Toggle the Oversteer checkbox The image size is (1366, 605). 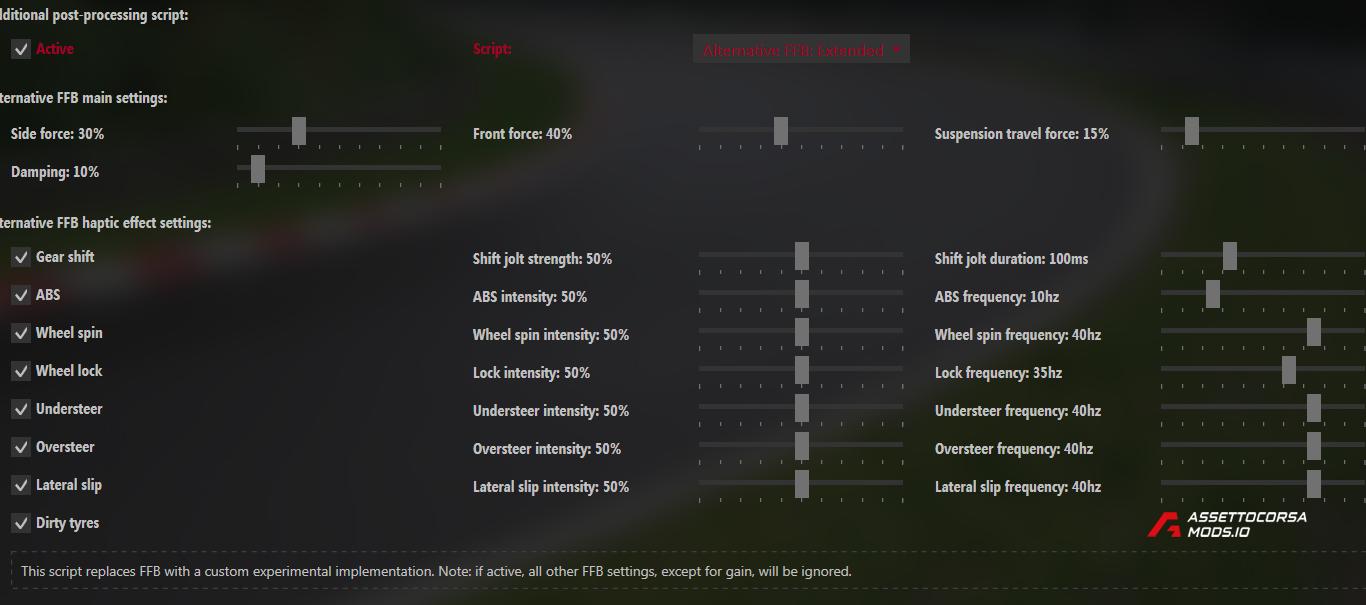(21, 447)
